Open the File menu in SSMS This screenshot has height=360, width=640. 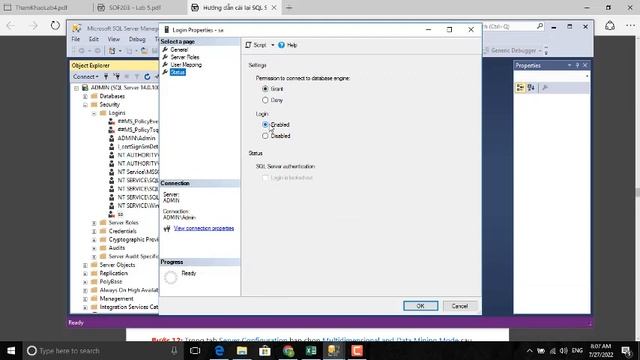(76, 39)
